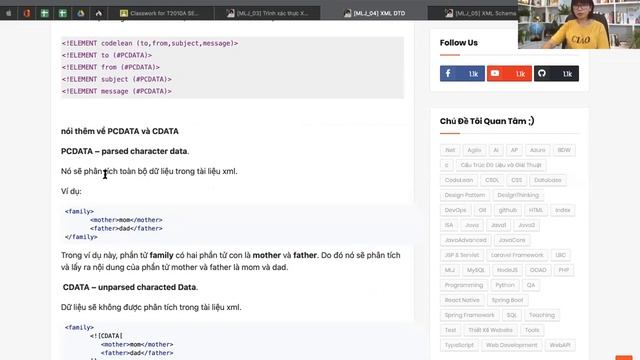Open the React Native tag

tap(462, 300)
